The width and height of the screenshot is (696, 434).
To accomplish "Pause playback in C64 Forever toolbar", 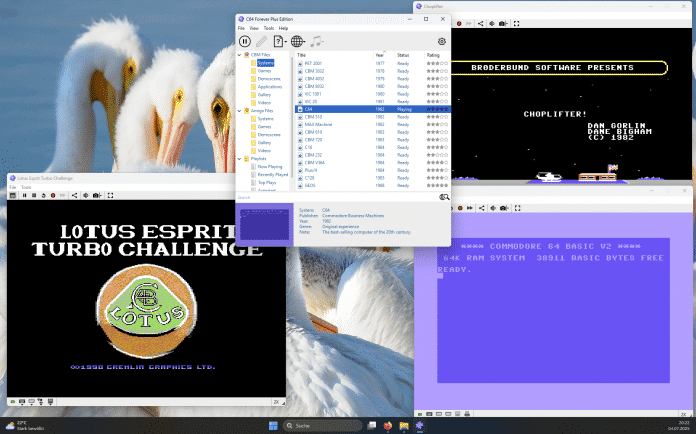I will pos(245,41).
